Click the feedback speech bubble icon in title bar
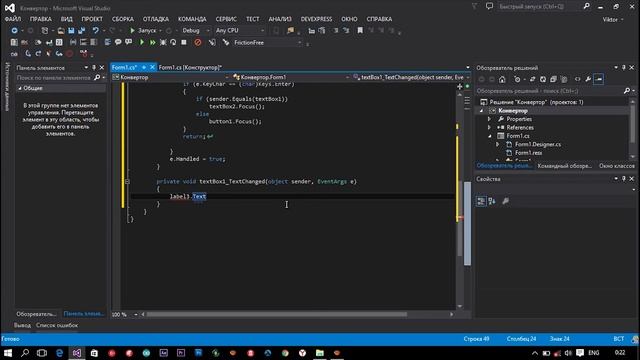 (x=489, y=6)
